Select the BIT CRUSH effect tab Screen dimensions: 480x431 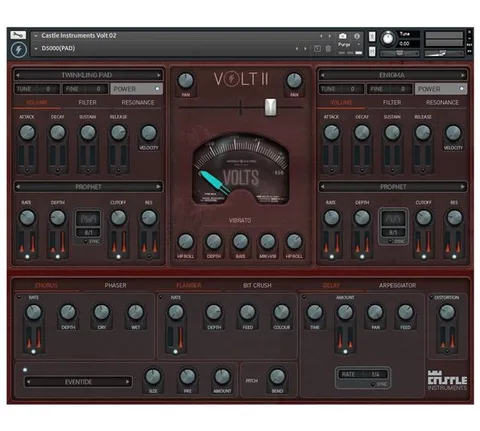tap(257, 286)
